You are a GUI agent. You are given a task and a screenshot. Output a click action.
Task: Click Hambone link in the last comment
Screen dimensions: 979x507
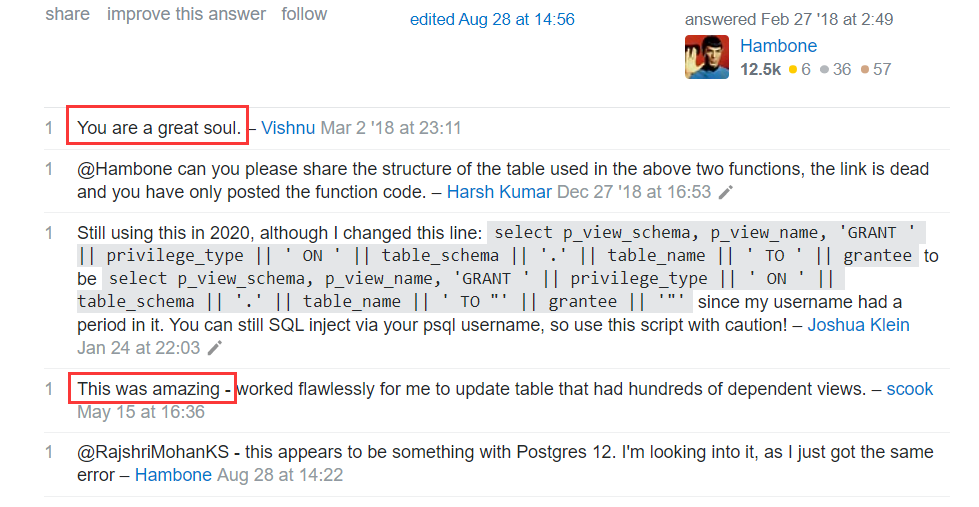173,475
